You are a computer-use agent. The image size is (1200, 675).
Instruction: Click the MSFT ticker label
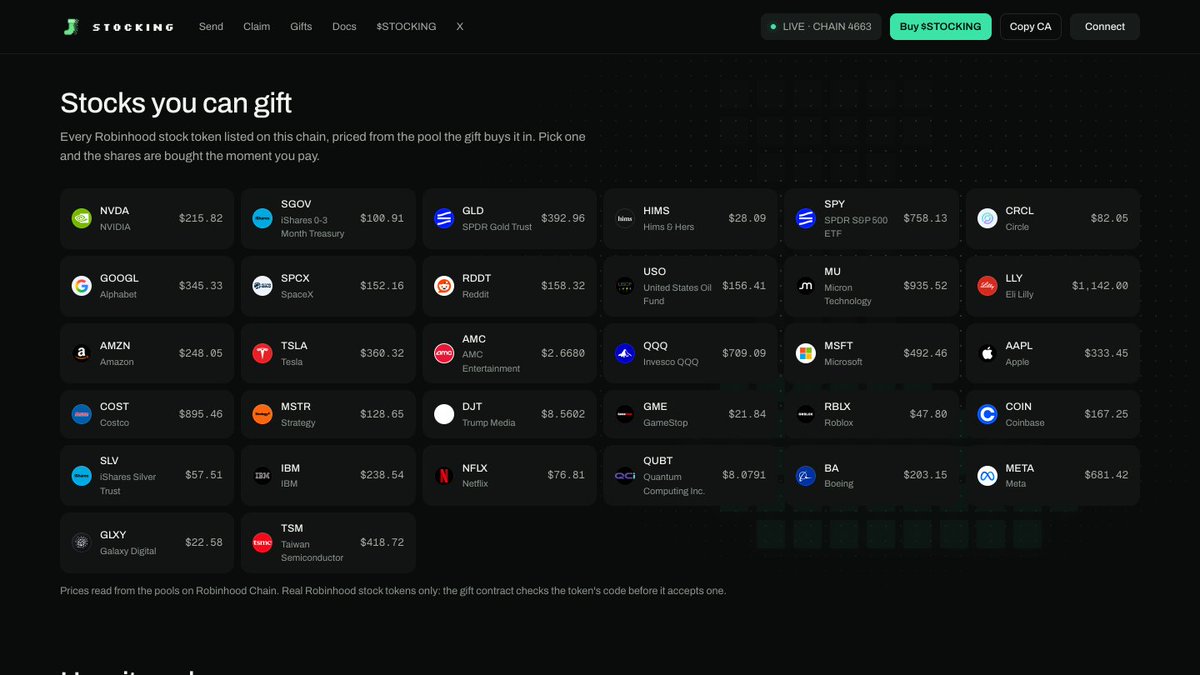pos(838,346)
